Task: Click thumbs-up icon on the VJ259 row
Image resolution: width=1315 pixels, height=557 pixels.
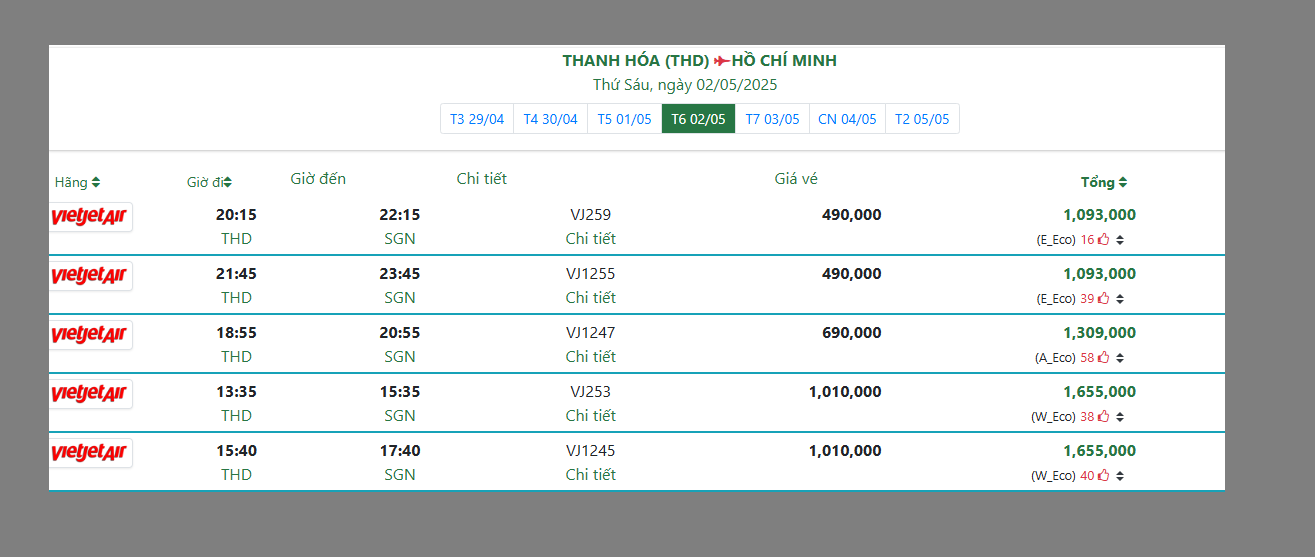Action: 1104,240
